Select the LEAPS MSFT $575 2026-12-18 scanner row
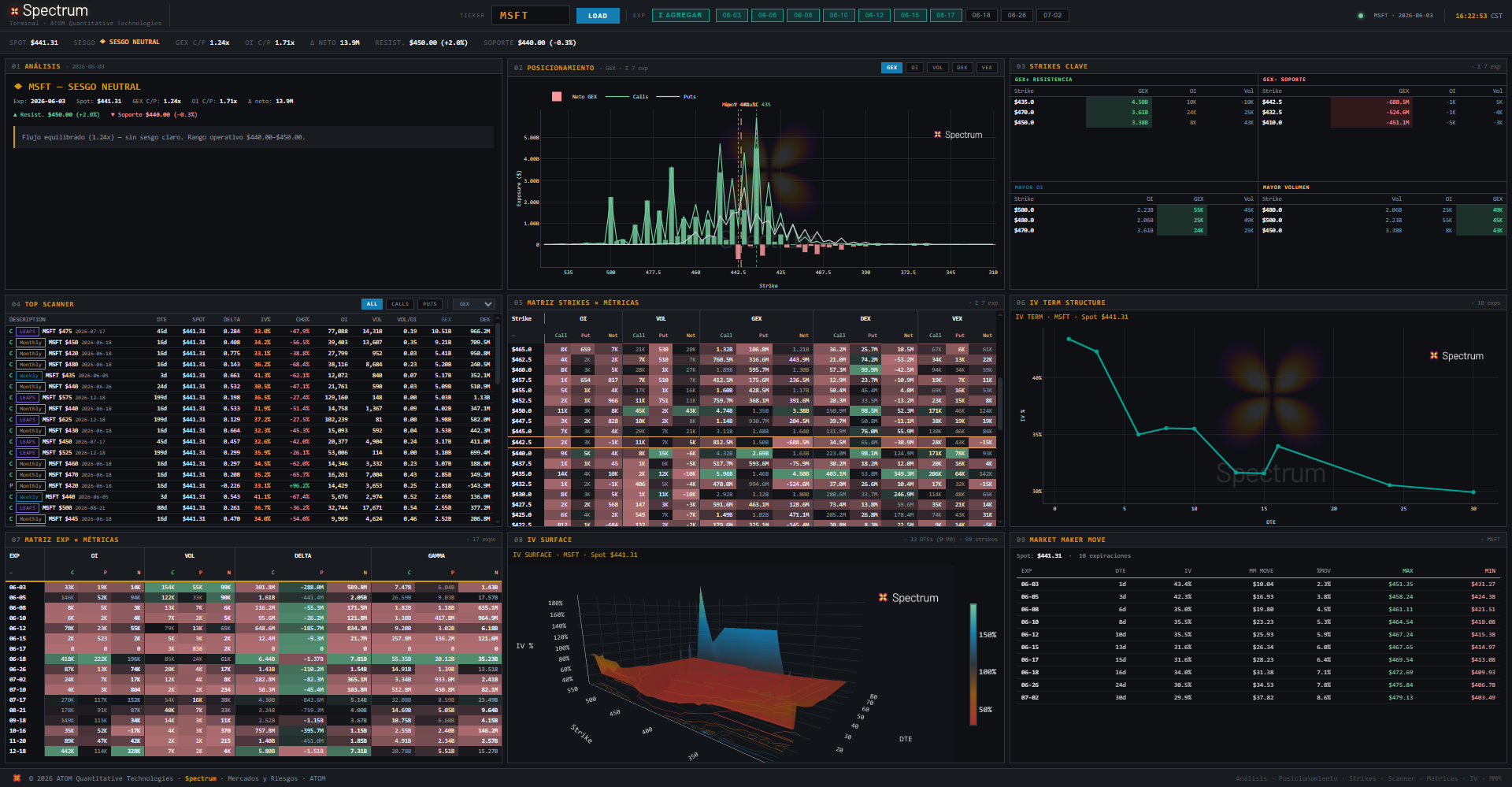1512x787 pixels. pos(250,398)
